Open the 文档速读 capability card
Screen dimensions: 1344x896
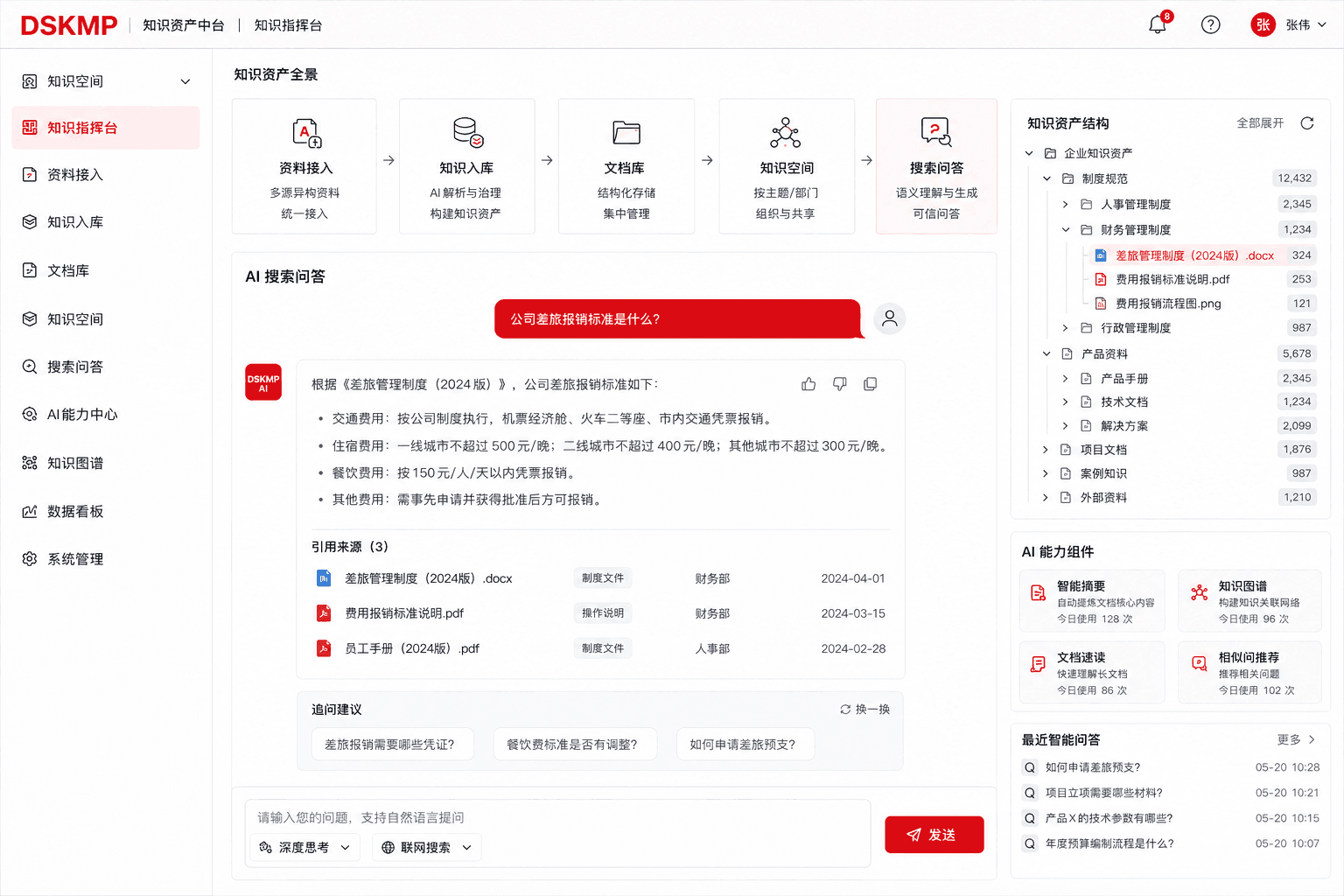click(1092, 672)
